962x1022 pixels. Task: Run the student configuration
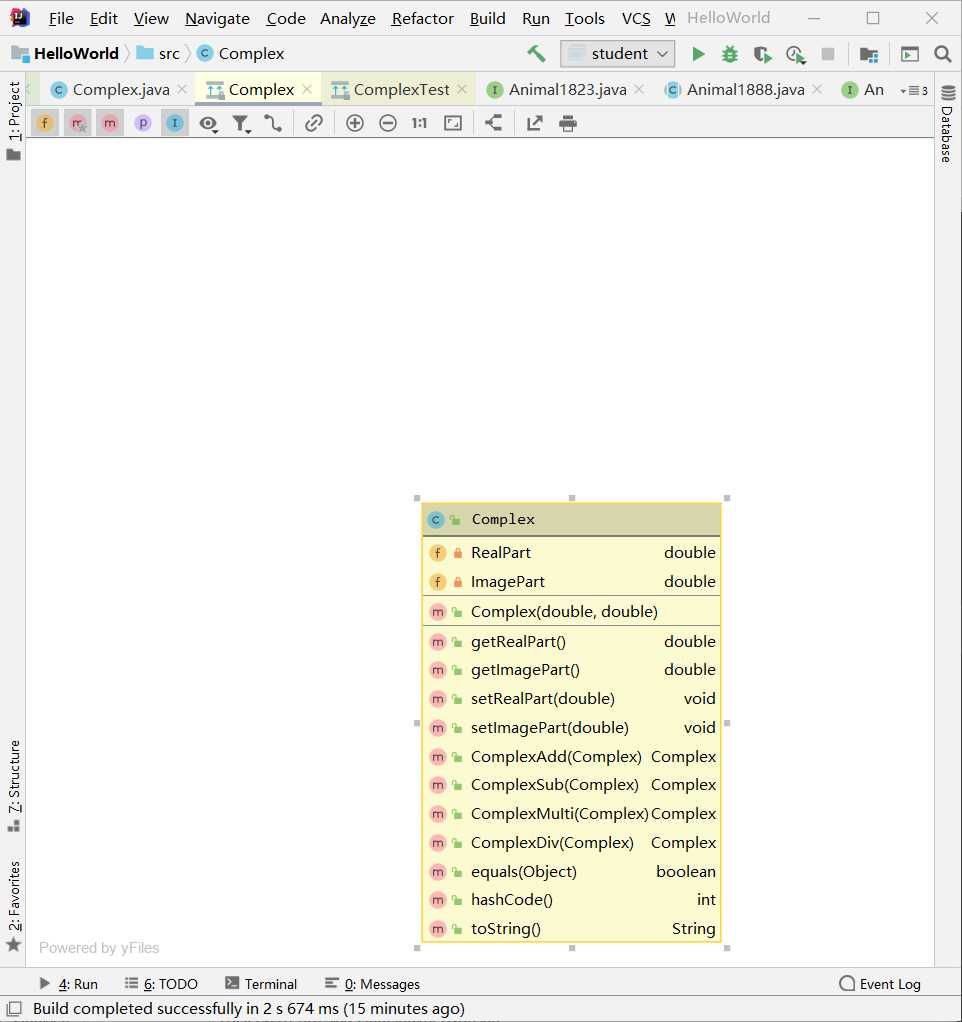[698, 53]
